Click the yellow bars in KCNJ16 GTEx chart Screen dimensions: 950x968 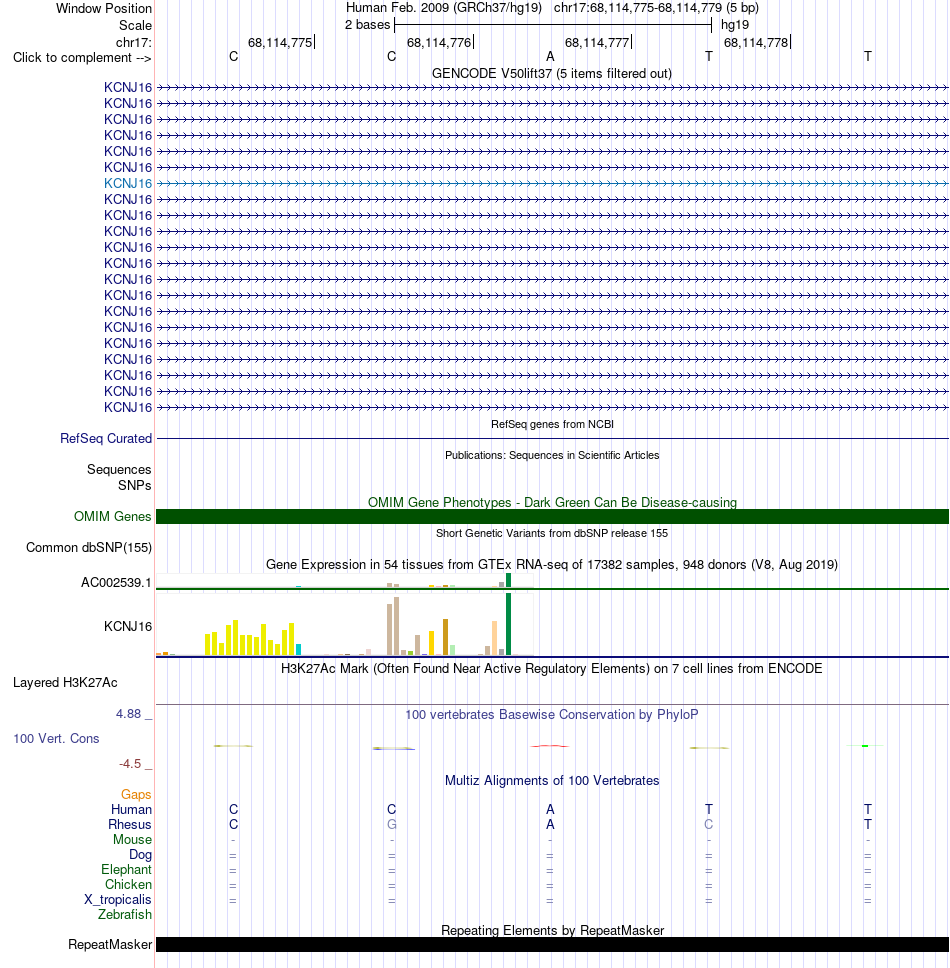(250, 638)
